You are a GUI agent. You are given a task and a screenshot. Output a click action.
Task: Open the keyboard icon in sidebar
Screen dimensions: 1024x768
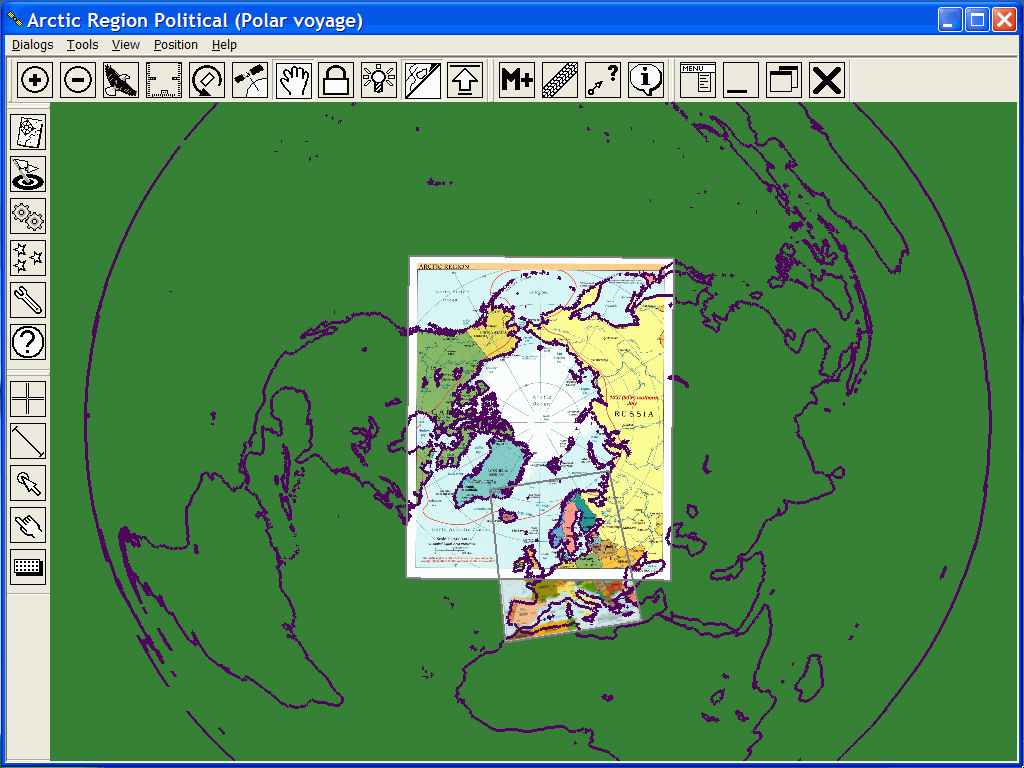[x=28, y=566]
